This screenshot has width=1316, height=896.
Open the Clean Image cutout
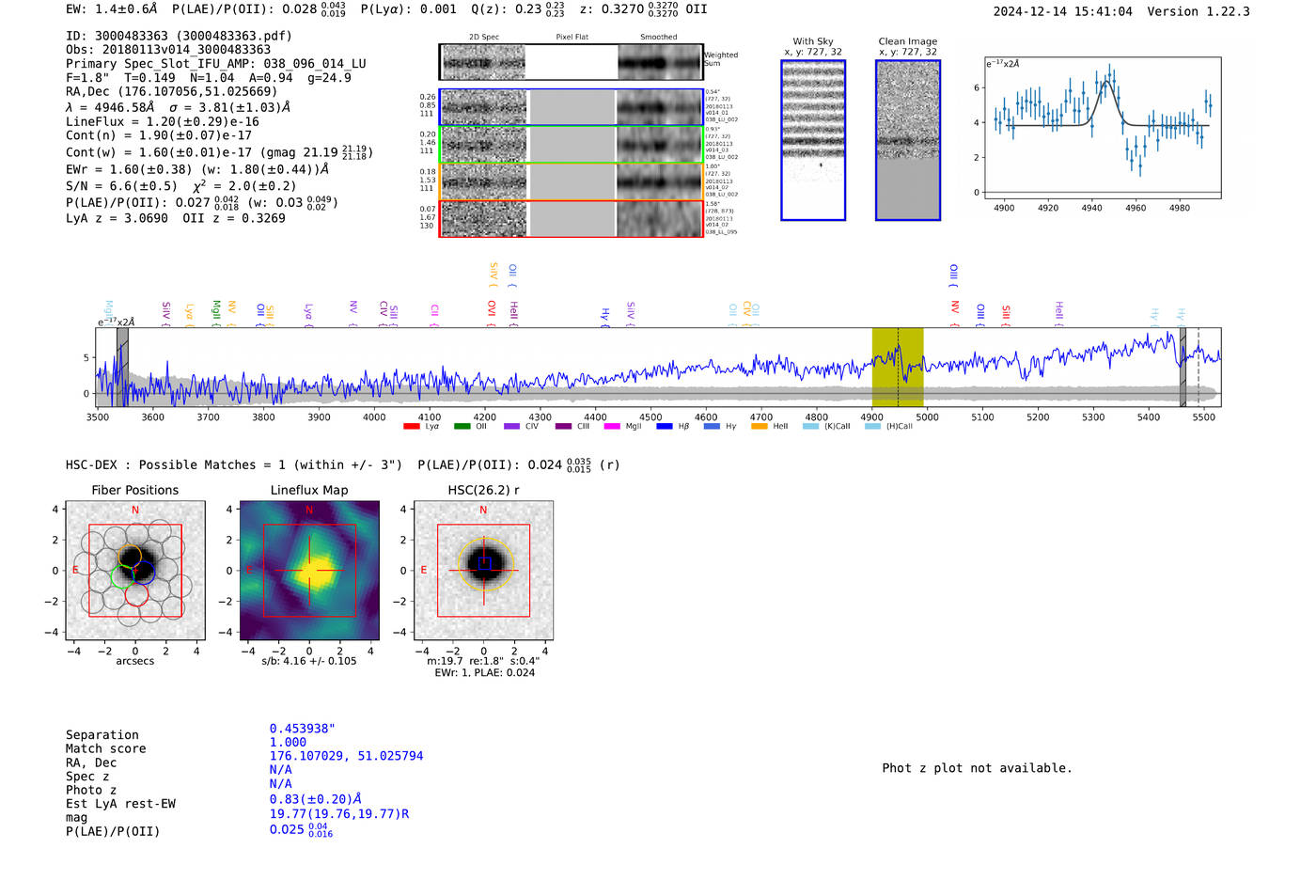[x=908, y=140]
